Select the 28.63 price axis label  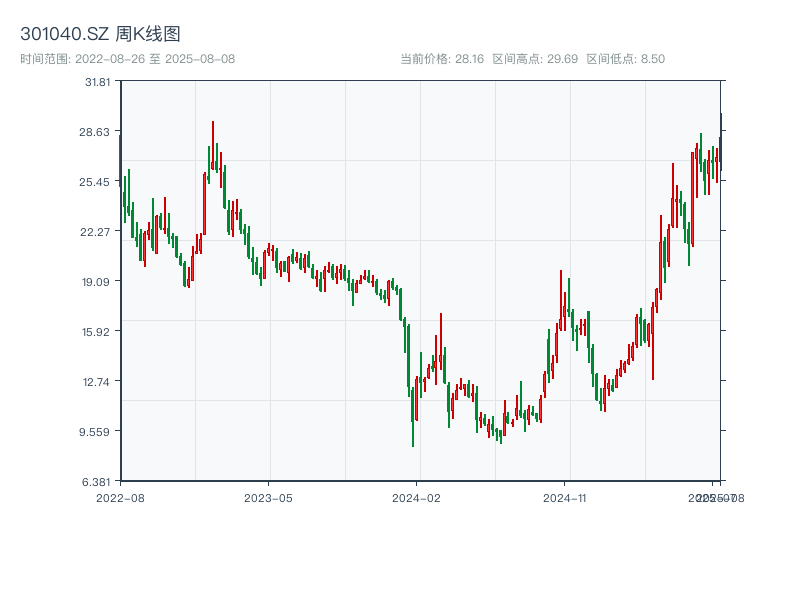click(98, 132)
